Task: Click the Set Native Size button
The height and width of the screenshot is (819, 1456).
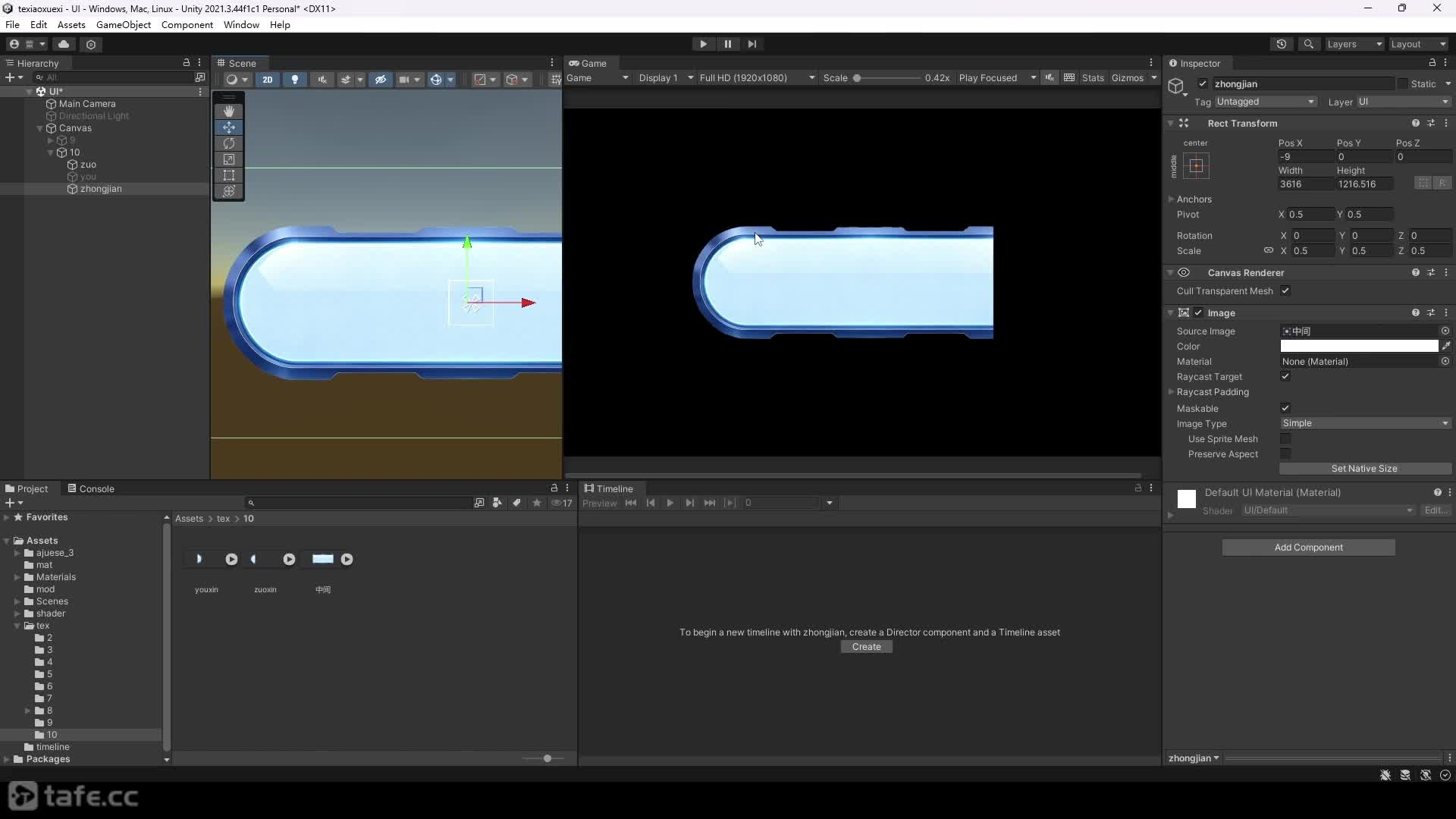Action: [x=1365, y=469]
